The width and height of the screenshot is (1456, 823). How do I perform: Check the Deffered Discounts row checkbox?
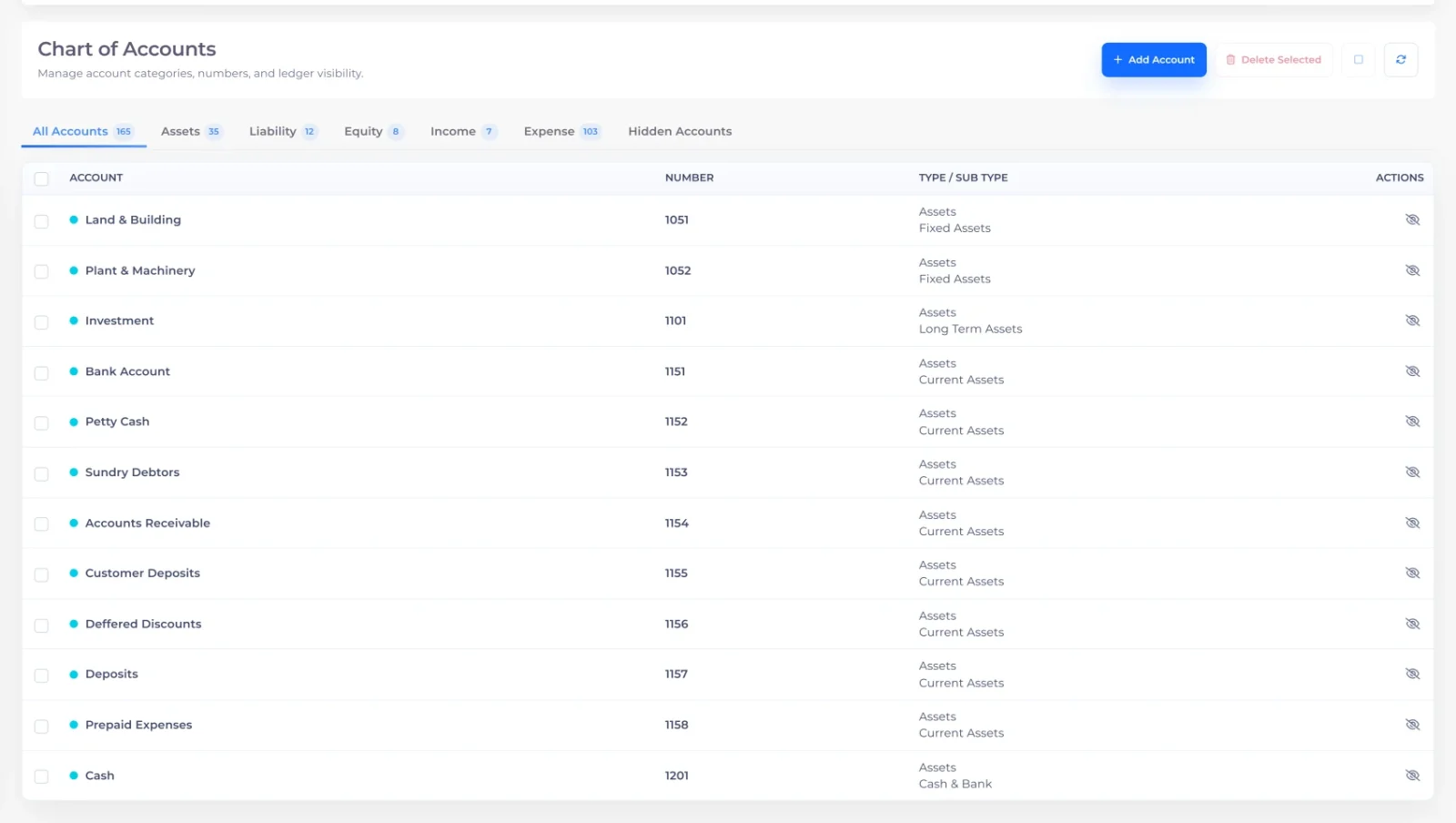coord(41,625)
